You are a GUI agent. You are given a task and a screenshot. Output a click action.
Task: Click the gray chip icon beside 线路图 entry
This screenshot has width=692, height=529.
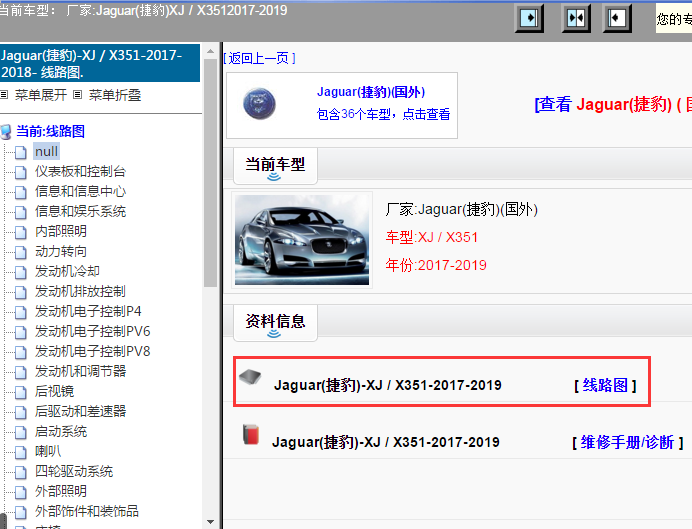pyautogui.click(x=250, y=377)
